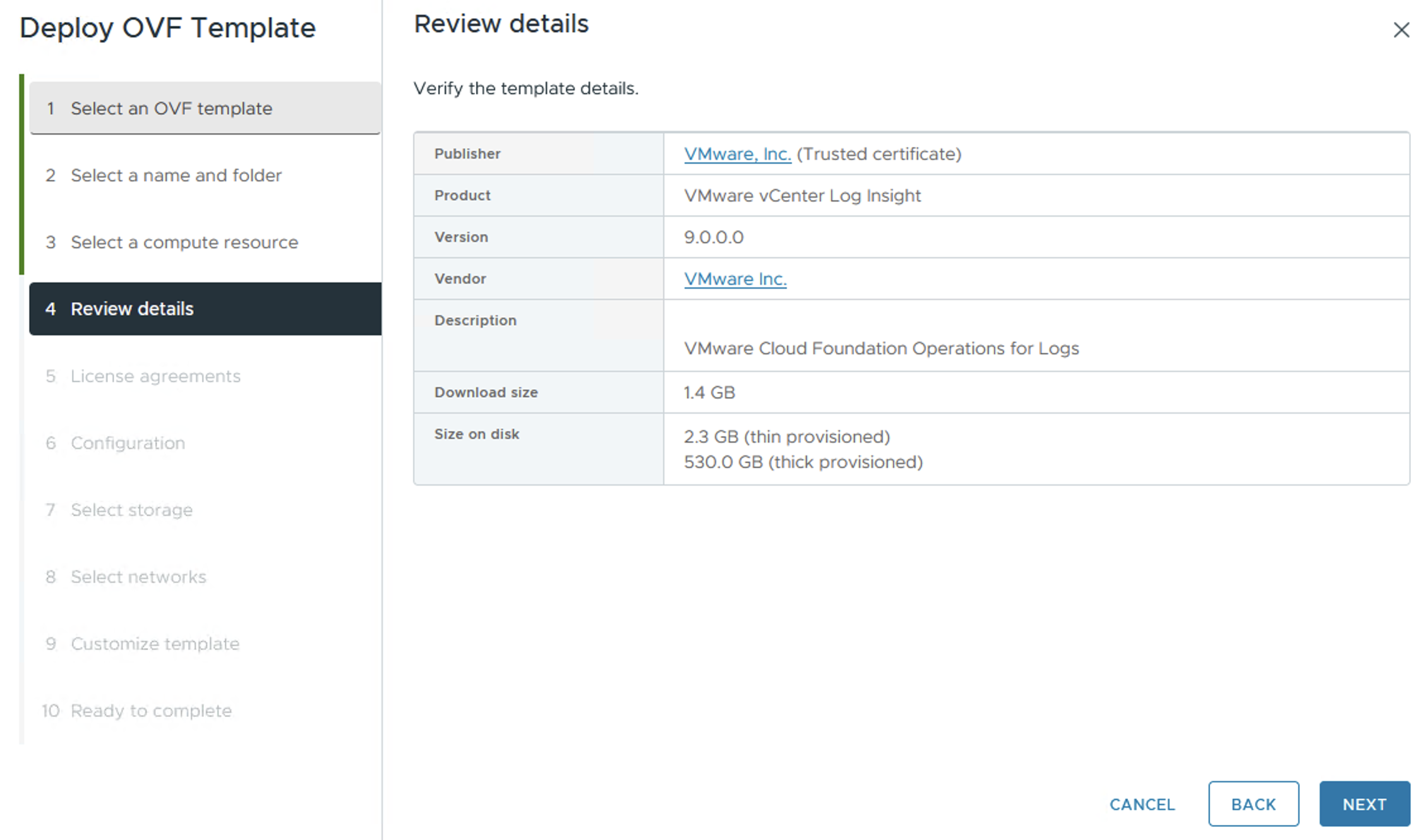This screenshot has width=1426, height=840.
Task: Go to step 1 Select an OVF template
Action: click(171, 108)
